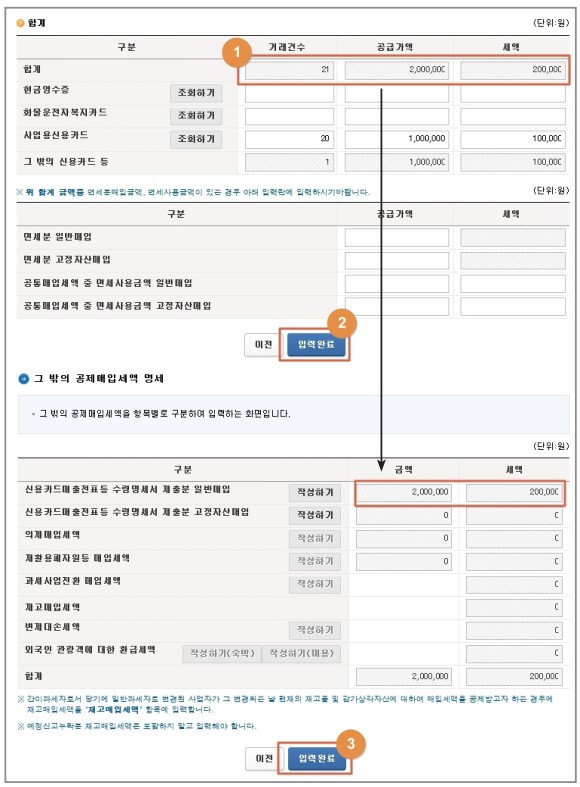Focus 화물운전자복지카드 거래건수 input field
This screenshot has height=787, width=580.
(x=289, y=116)
